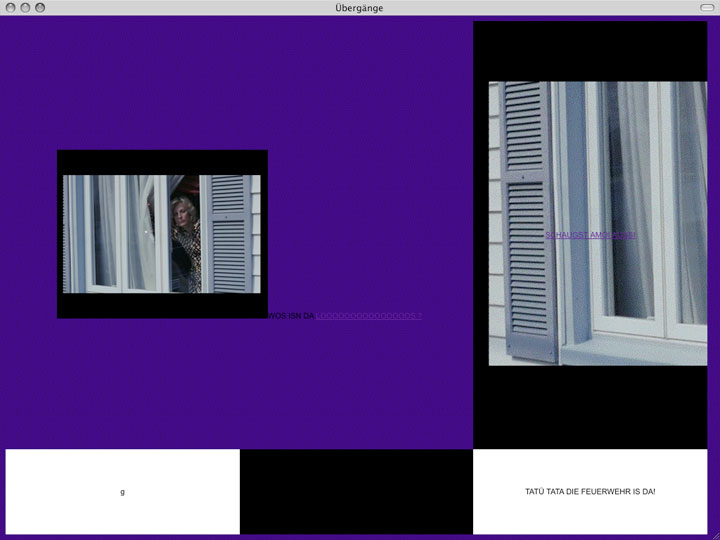Click the black panel at bottom center
720x540 pixels.
click(356, 492)
